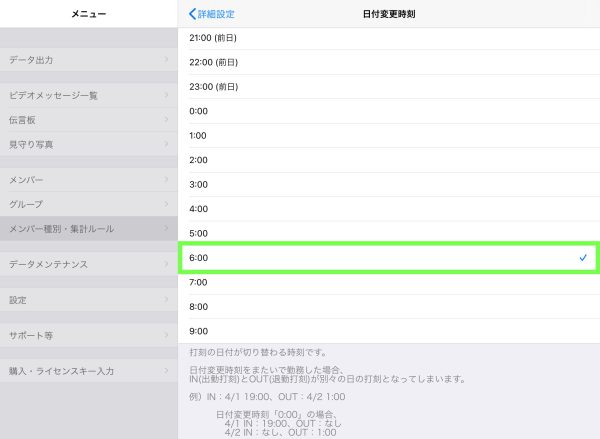Click the checkmark on 6:00 row
The width and height of the screenshot is (600, 439).
583,258
